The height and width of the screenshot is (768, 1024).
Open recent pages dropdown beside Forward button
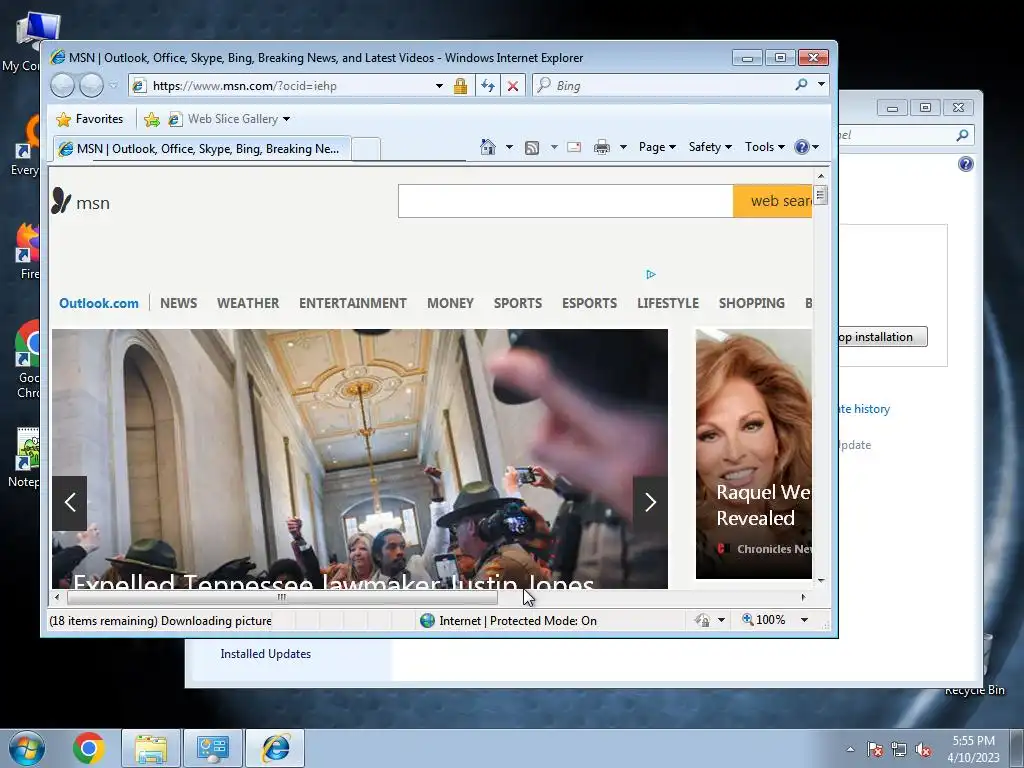tap(114, 86)
